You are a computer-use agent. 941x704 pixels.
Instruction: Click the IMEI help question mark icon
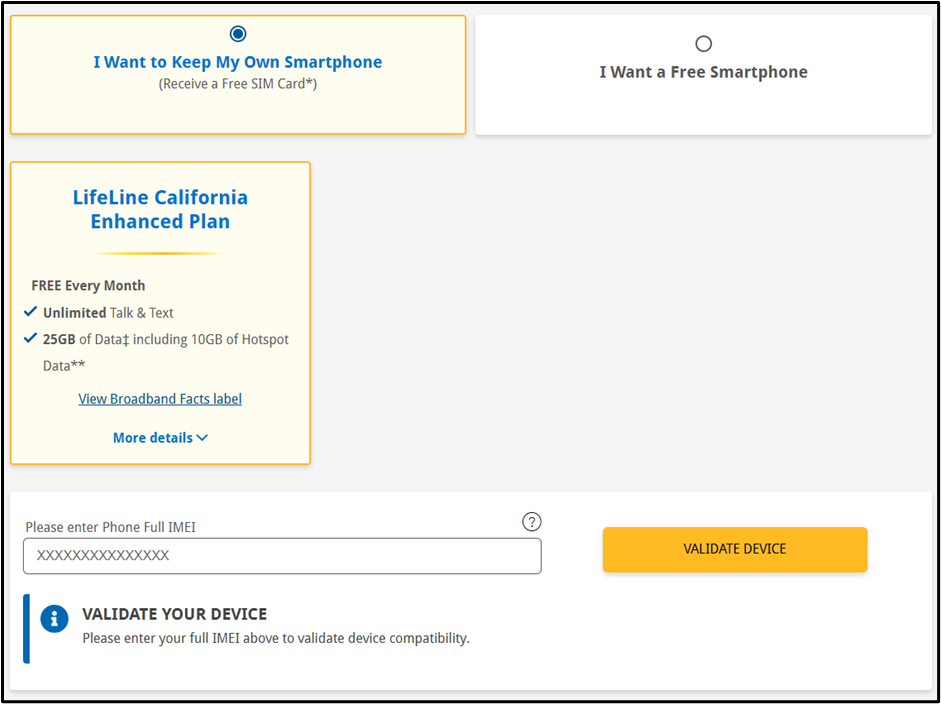[x=532, y=522]
